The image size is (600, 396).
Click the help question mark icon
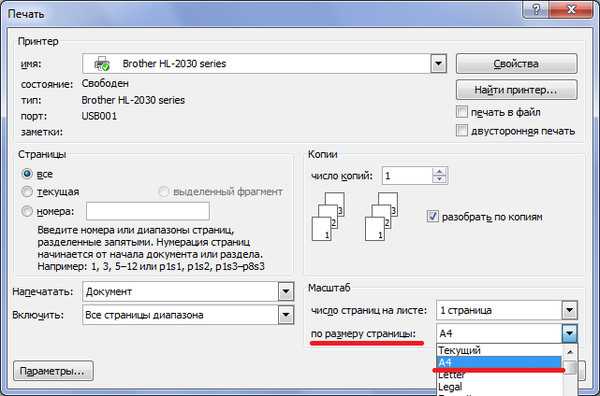536,9
